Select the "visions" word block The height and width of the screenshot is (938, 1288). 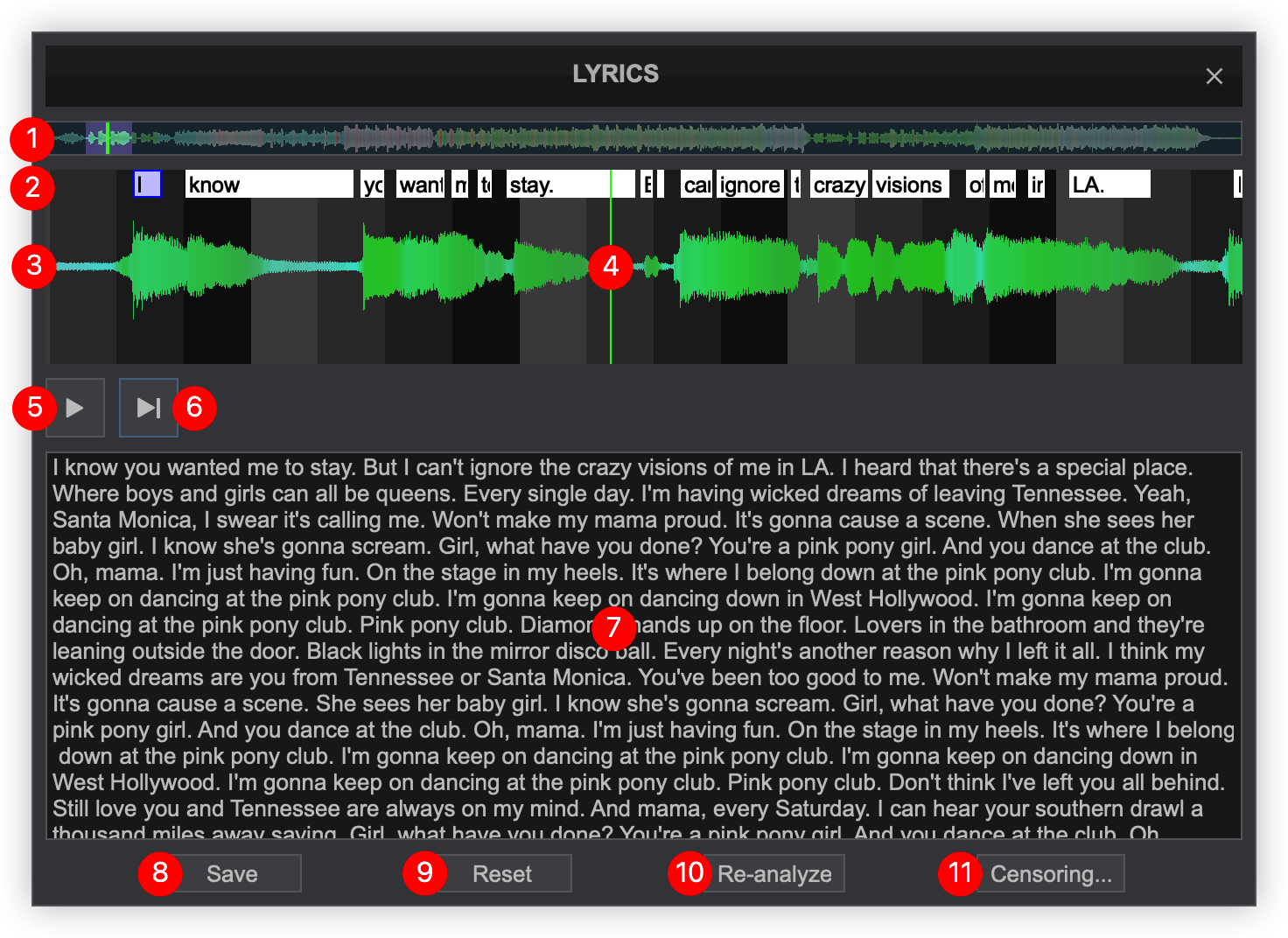(910, 185)
